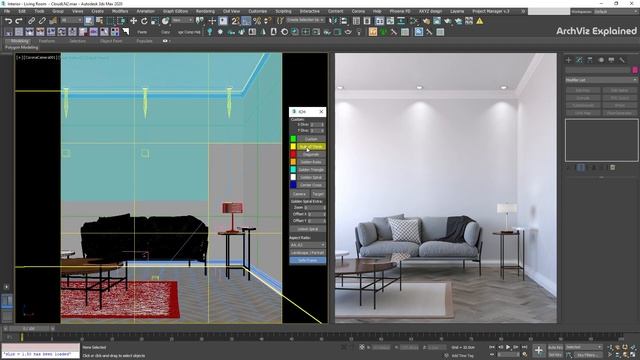Viewport: 640px width, 360px height.
Task: Click the orange Corona toolbar icon
Action: point(373,31)
